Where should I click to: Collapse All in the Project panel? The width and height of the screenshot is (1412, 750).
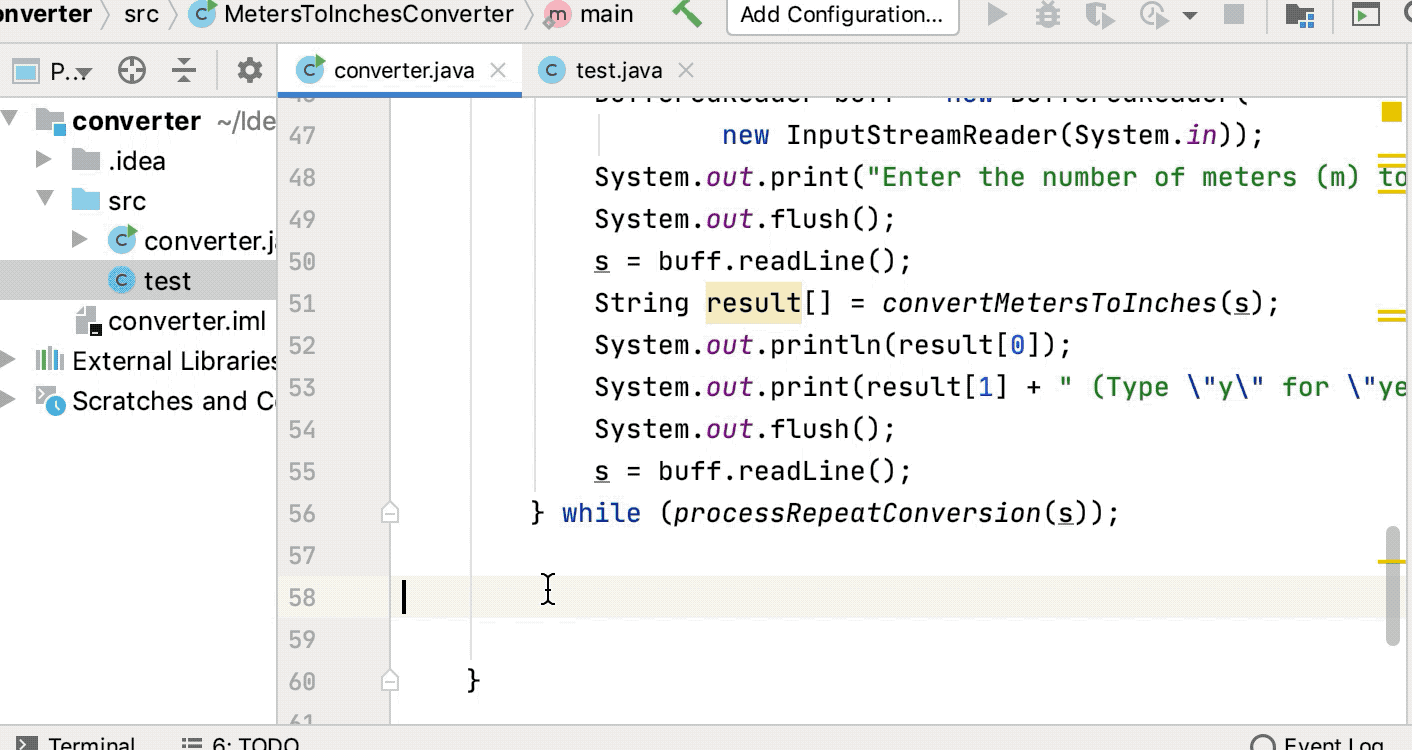(183, 69)
